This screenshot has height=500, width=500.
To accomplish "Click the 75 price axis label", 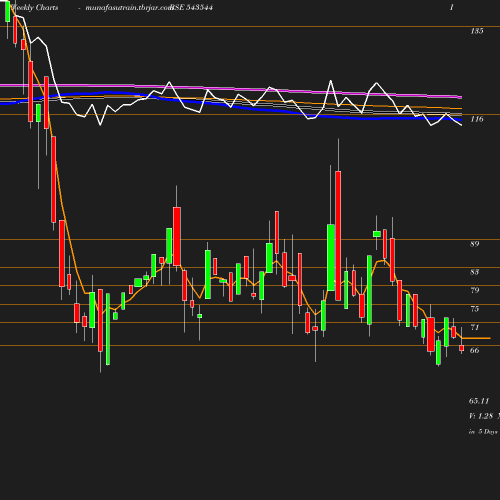I will pos(475,309).
